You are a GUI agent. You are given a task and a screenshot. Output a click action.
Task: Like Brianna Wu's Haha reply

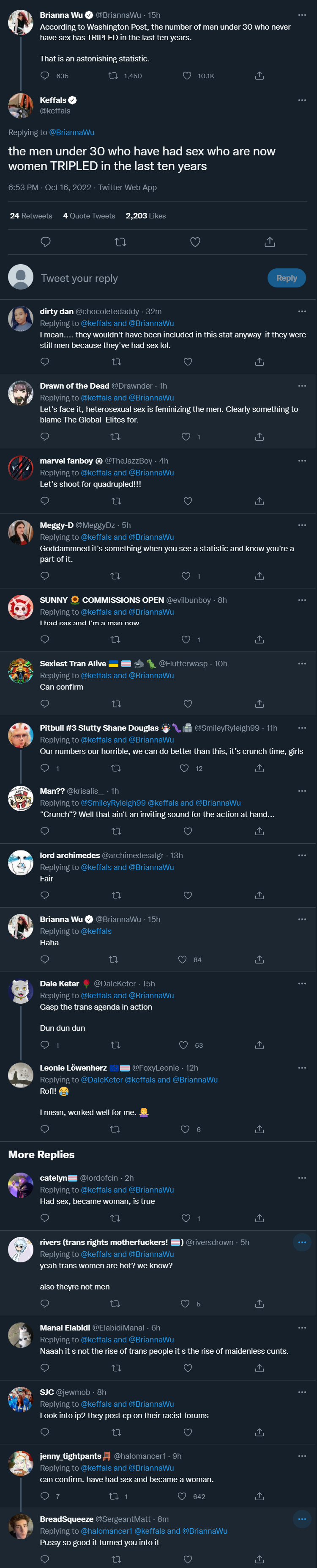[x=182, y=959]
